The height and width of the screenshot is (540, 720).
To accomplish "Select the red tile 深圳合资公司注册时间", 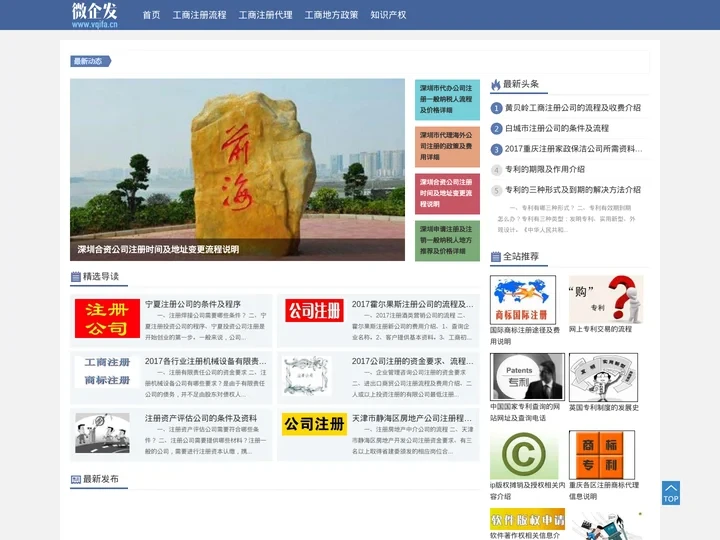I will [x=447, y=193].
